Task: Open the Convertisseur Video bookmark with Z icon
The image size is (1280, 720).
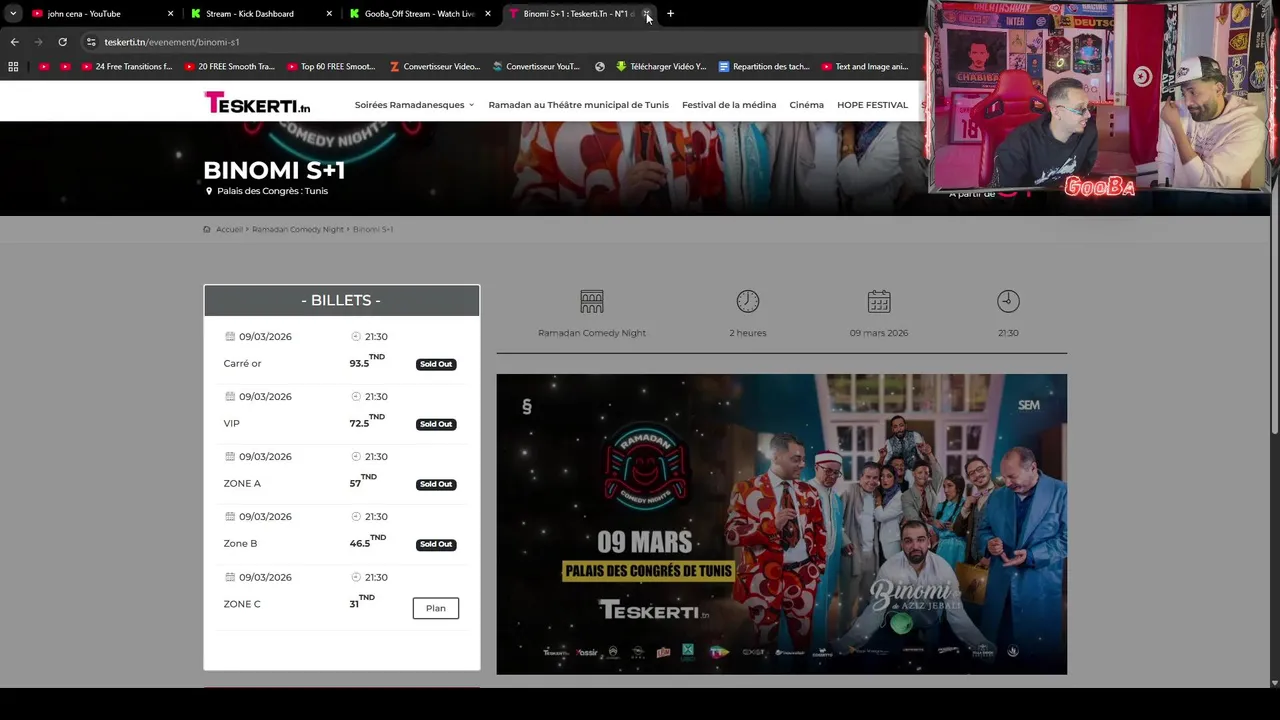Action: click(x=435, y=67)
